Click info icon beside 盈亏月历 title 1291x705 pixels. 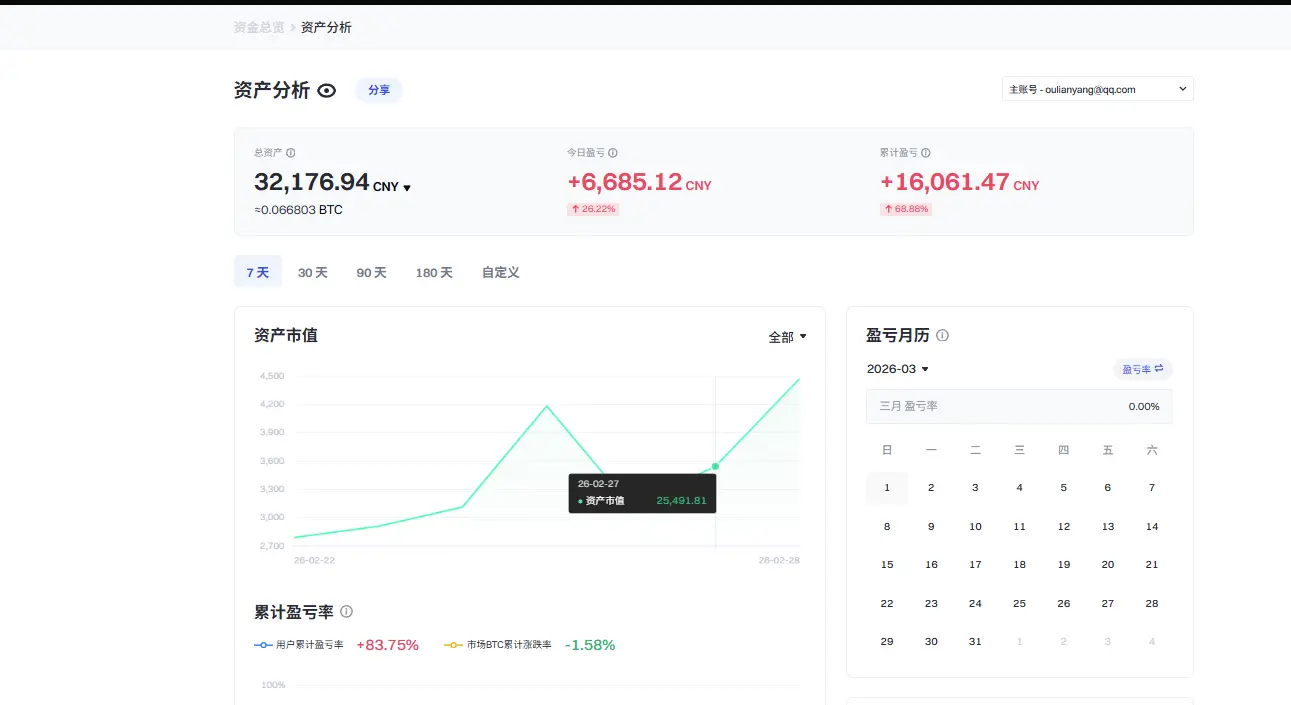[x=942, y=336]
